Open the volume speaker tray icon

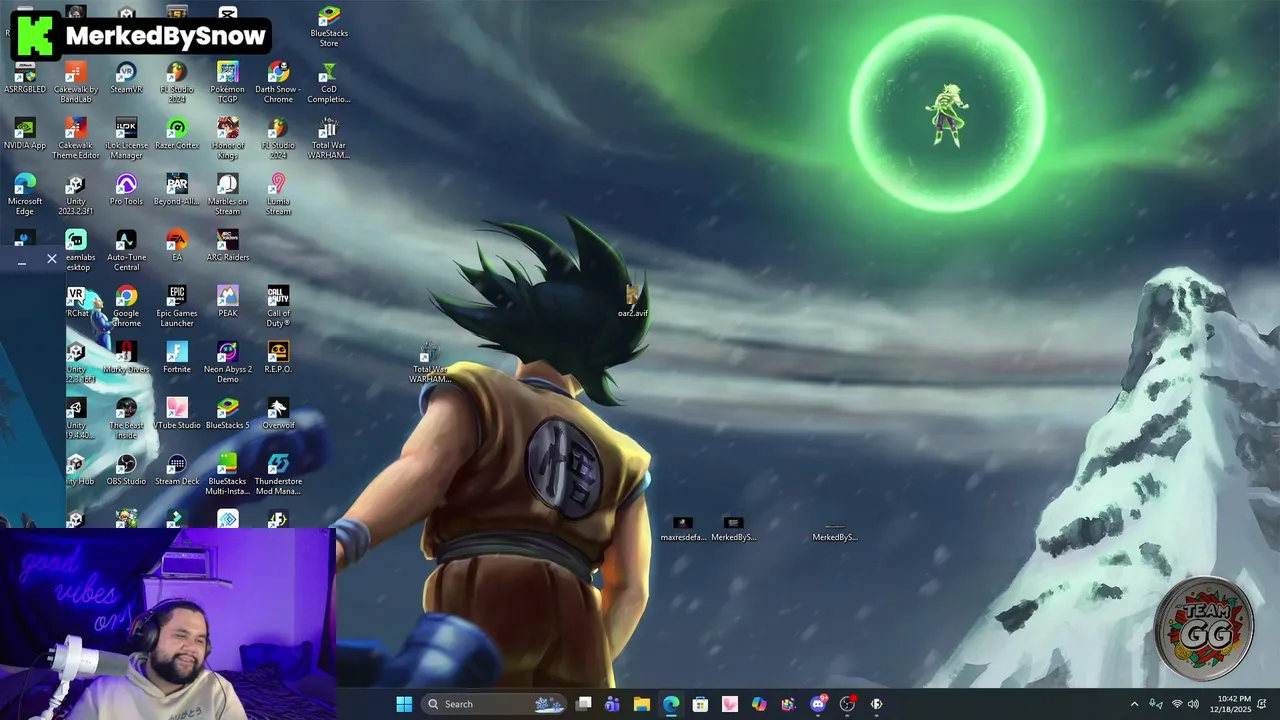pos(1193,704)
